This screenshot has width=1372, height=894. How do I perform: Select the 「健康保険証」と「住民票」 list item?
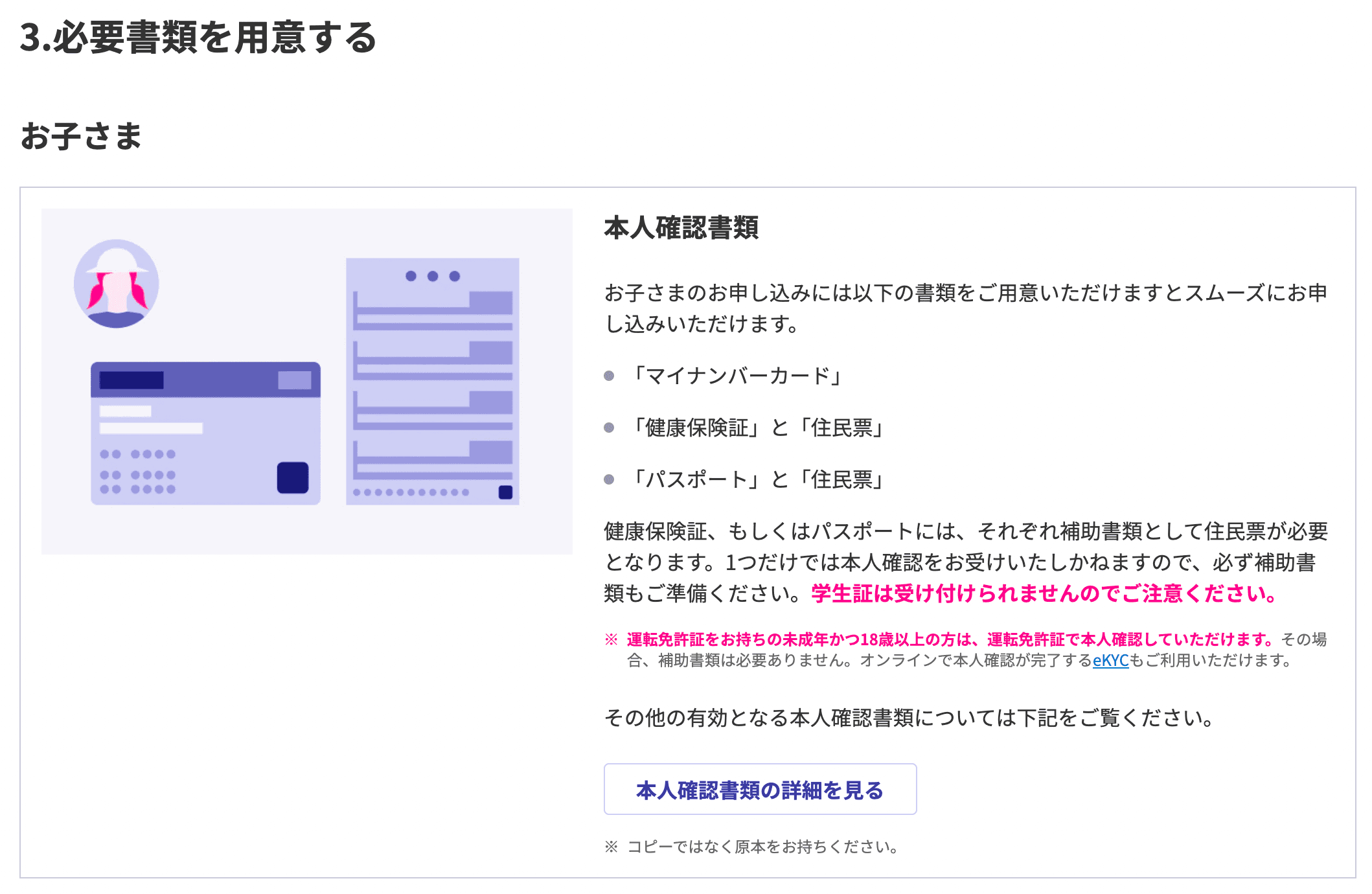click(758, 428)
